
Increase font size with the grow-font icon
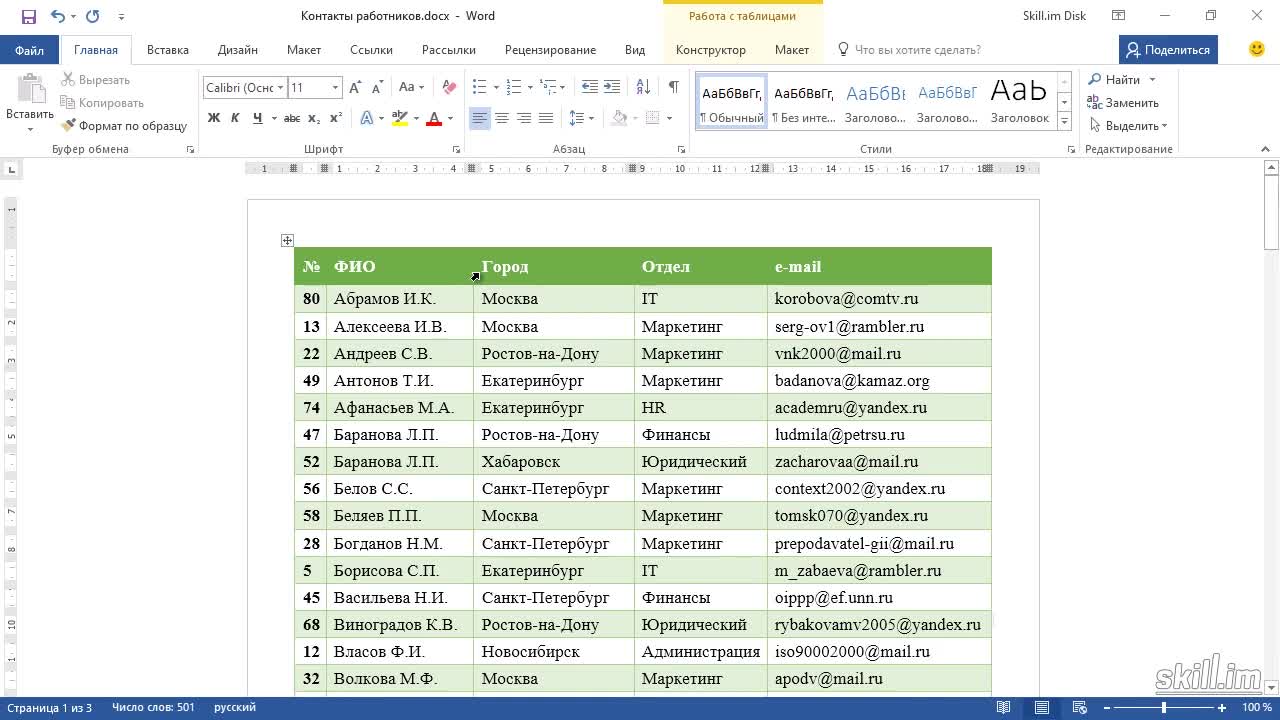(x=355, y=88)
